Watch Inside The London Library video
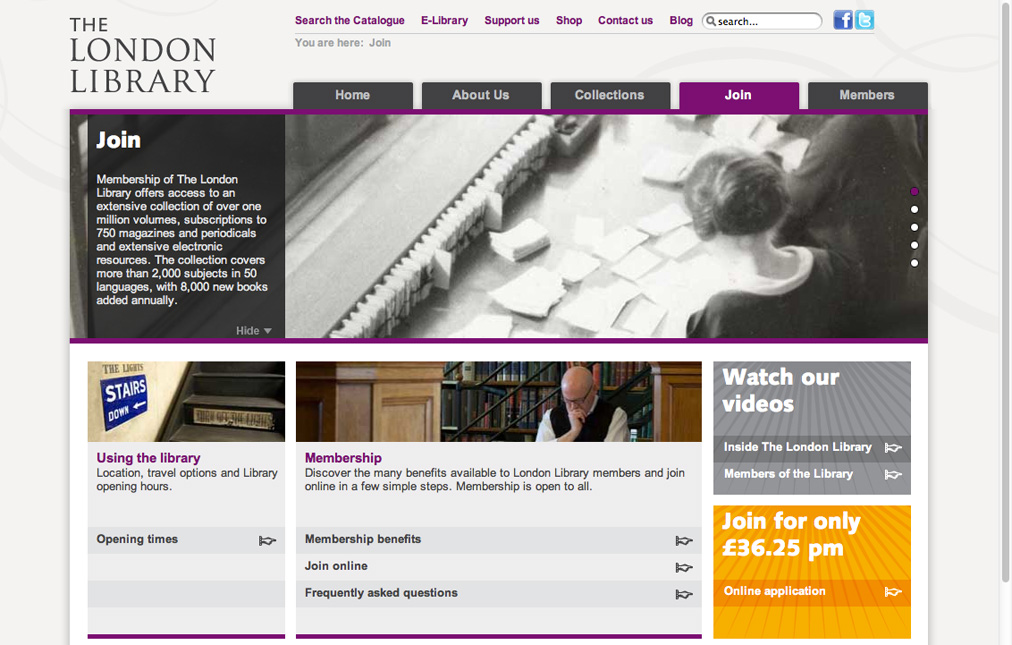The image size is (1012, 645). pos(798,447)
